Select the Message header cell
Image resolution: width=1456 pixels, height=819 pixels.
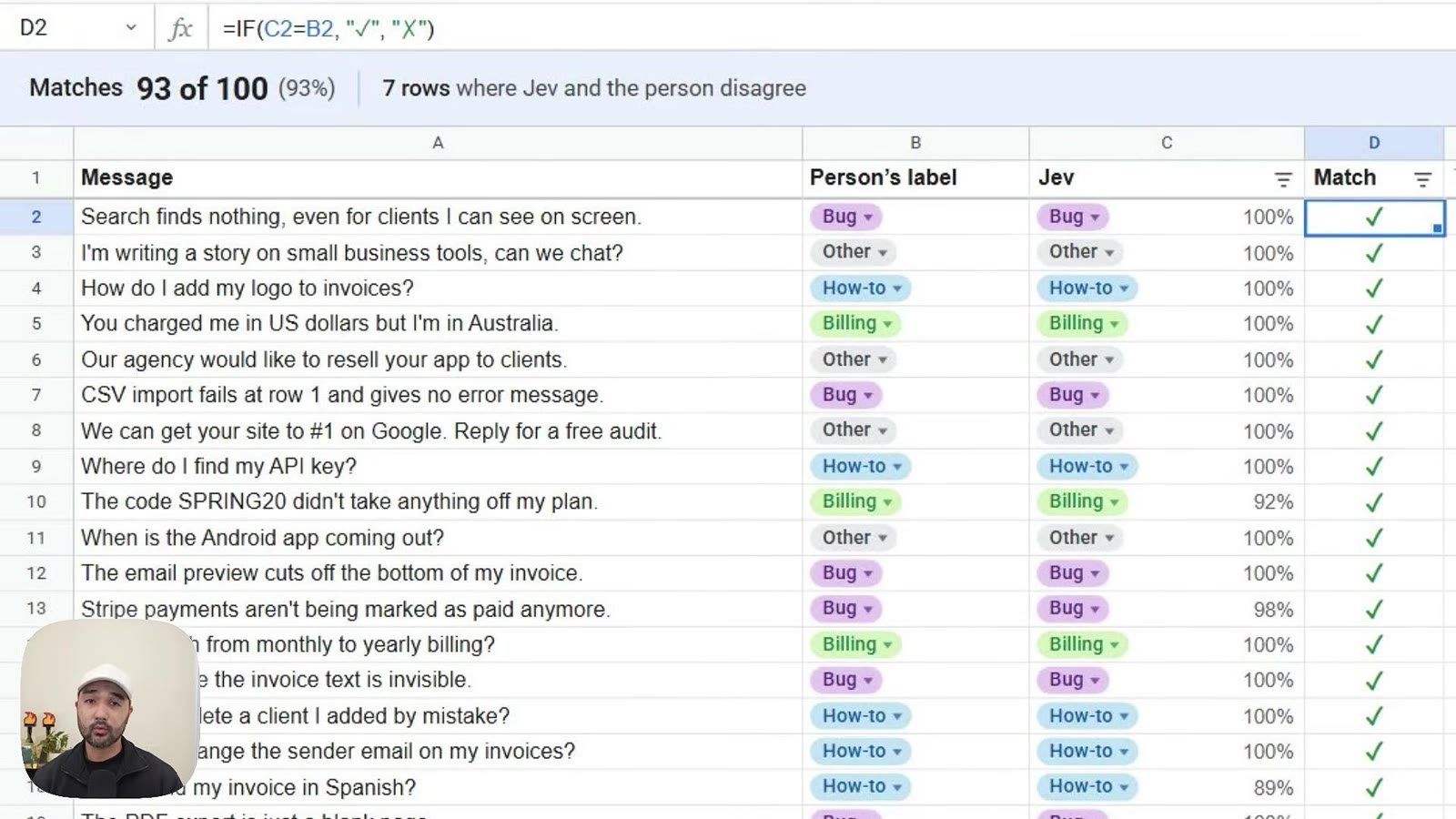point(438,178)
